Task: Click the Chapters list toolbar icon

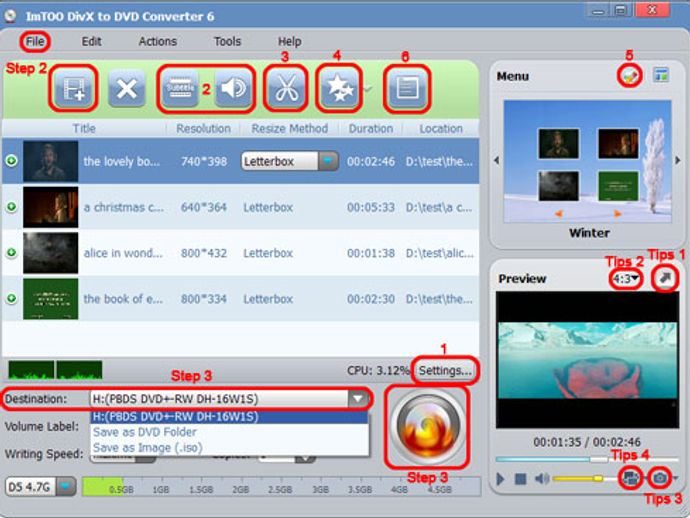Action: (407, 88)
